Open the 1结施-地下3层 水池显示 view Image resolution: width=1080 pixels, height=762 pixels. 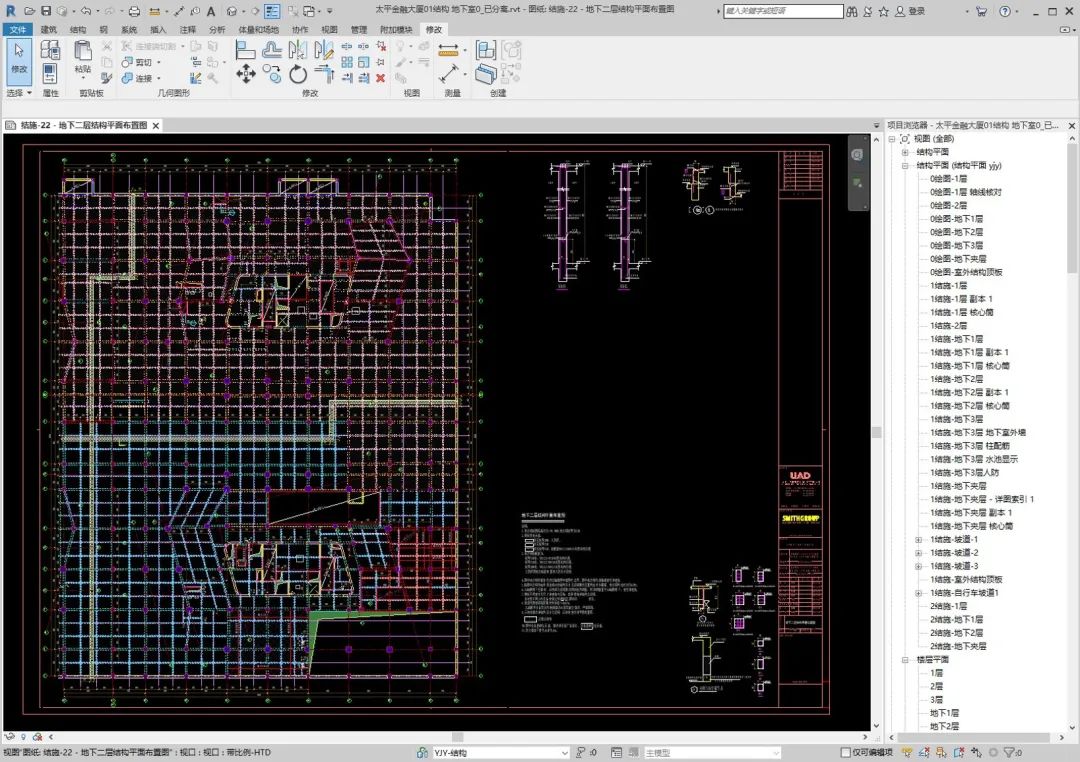[974, 459]
